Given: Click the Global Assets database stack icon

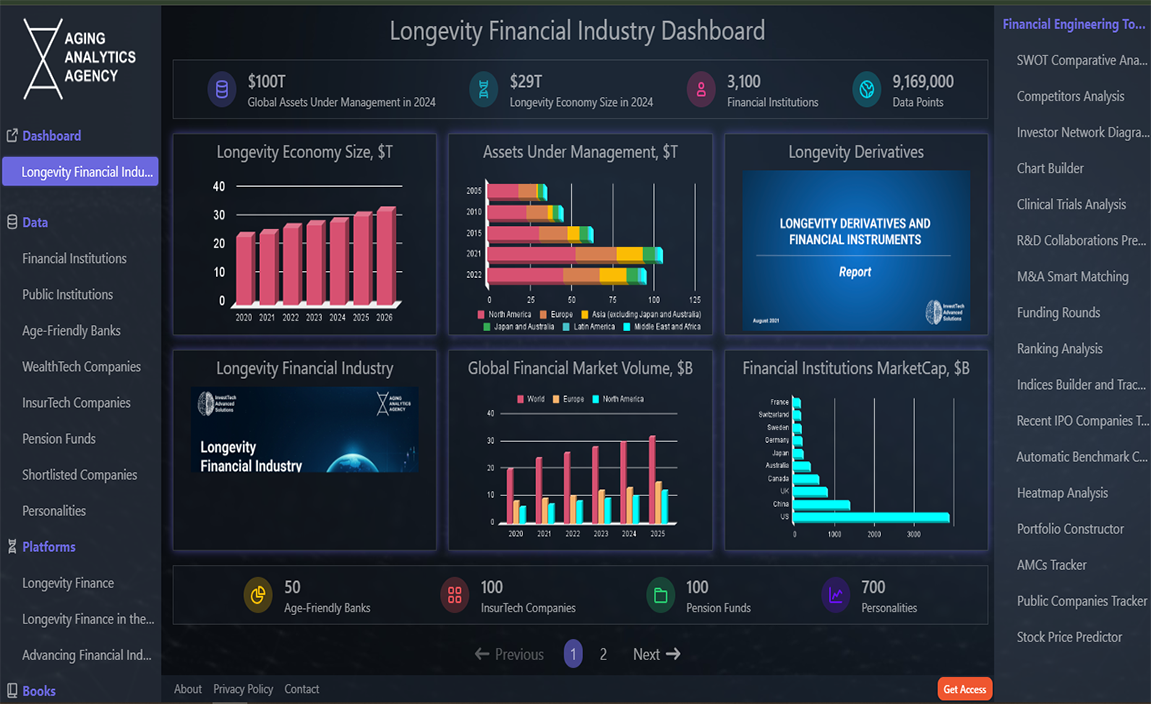Looking at the screenshot, I should (221, 90).
